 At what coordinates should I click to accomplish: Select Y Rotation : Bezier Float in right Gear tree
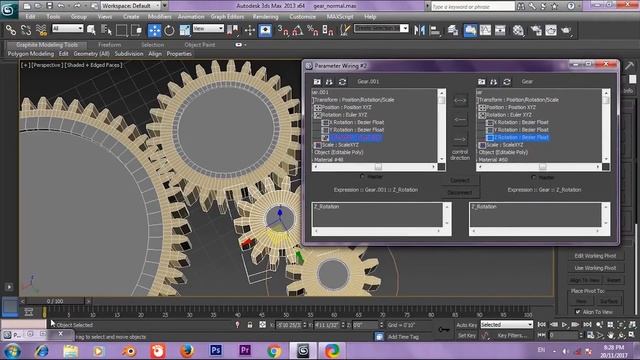click(521, 130)
